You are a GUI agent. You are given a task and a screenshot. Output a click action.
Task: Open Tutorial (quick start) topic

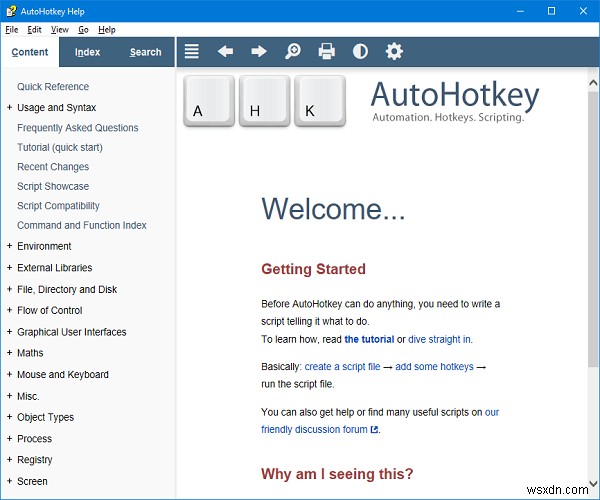coord(60,147)
